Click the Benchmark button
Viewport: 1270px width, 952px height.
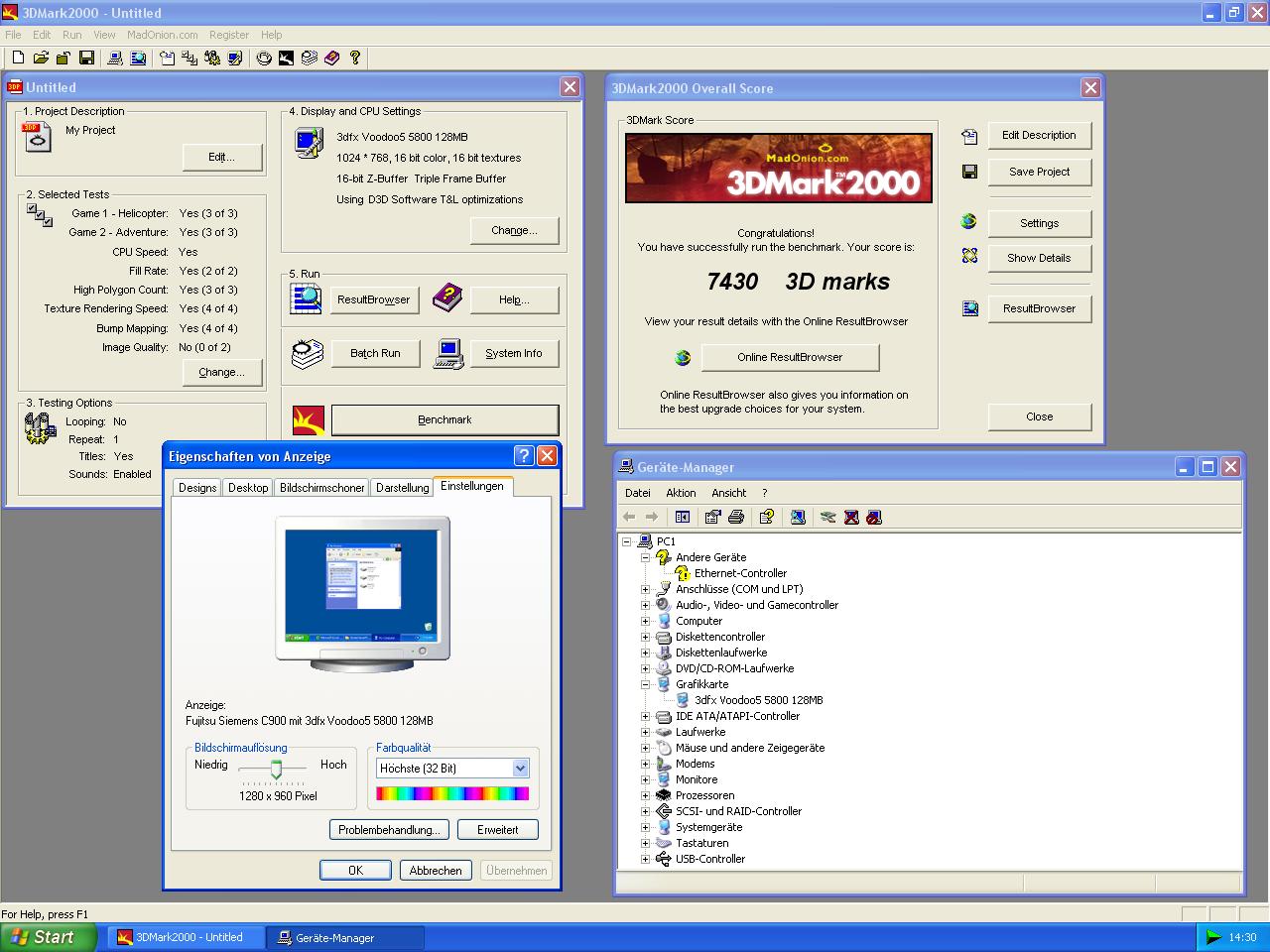click(444, 419)
